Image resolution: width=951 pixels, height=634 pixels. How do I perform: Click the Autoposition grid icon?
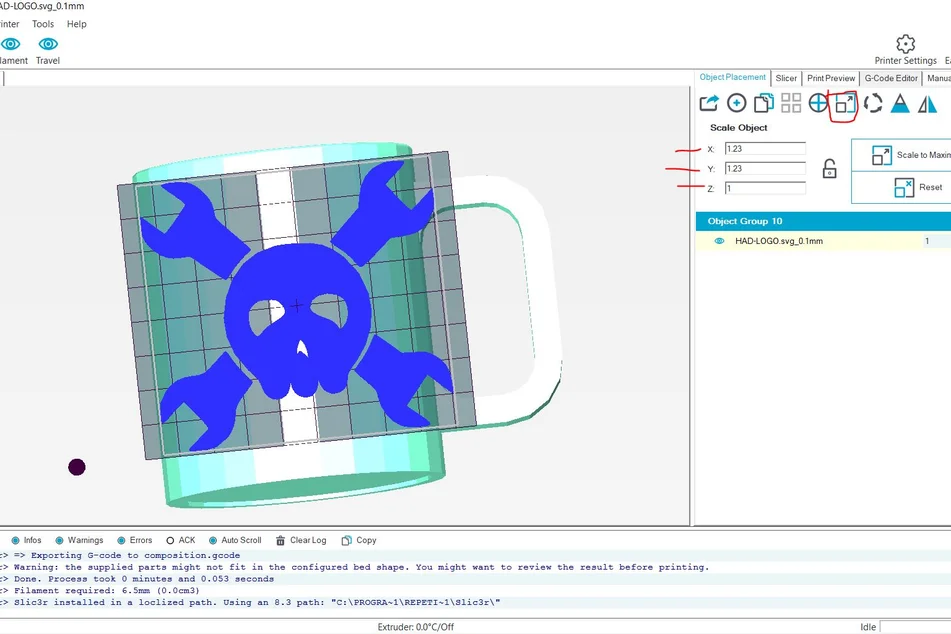click(791, 103)
